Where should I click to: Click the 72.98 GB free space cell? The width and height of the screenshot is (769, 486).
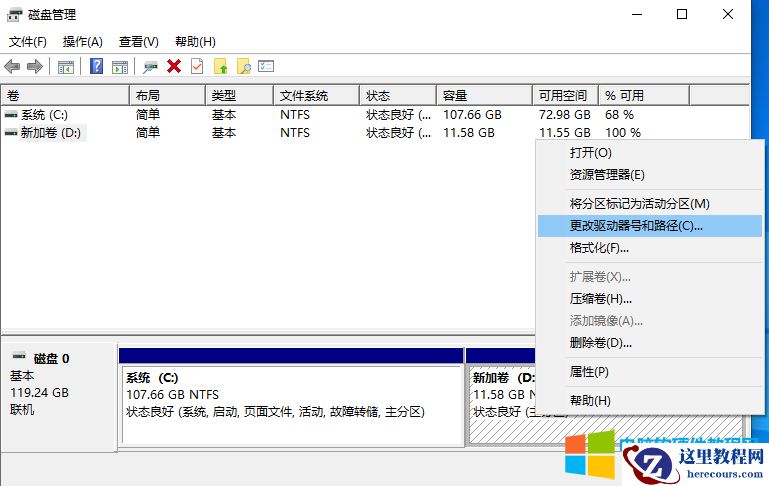(564, 115)
